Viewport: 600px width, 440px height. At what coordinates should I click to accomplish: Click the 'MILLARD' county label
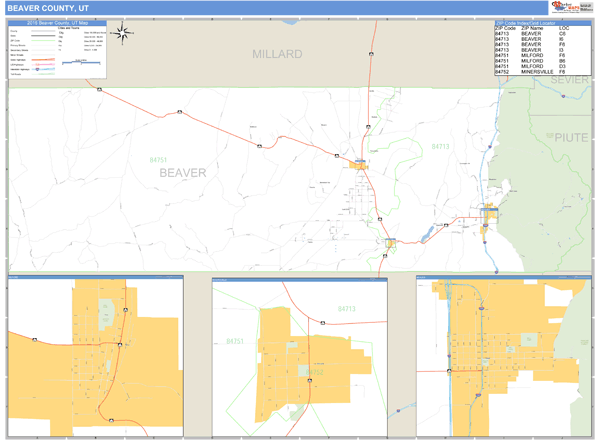[277, 54]
